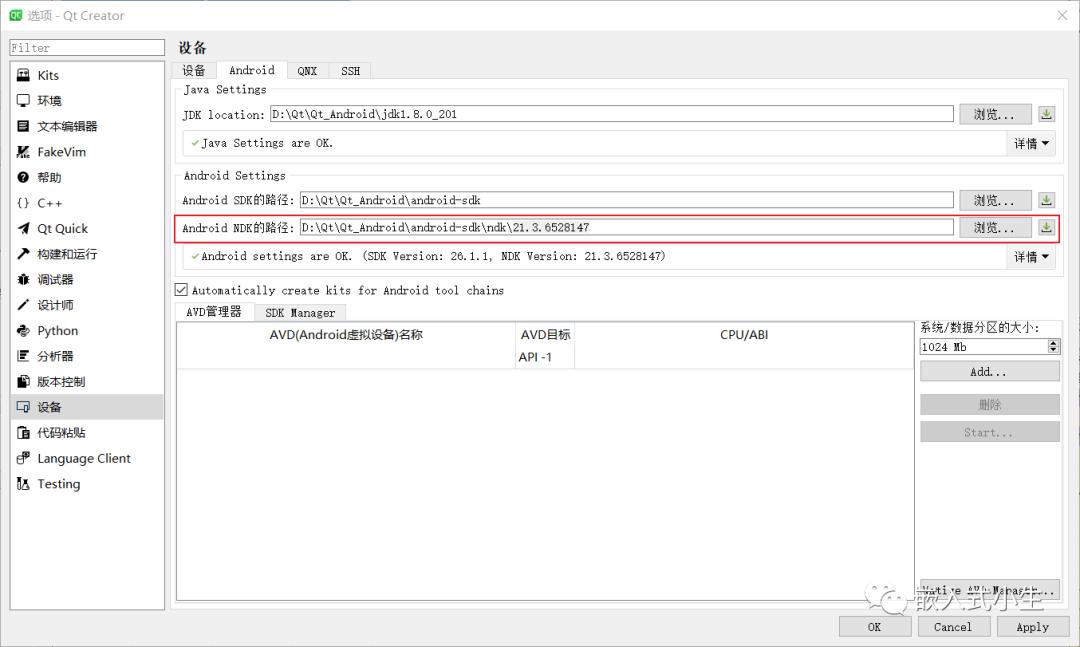
Task: Download Android SDK via green arrow icon
Action: click(x=1046, y=201)
